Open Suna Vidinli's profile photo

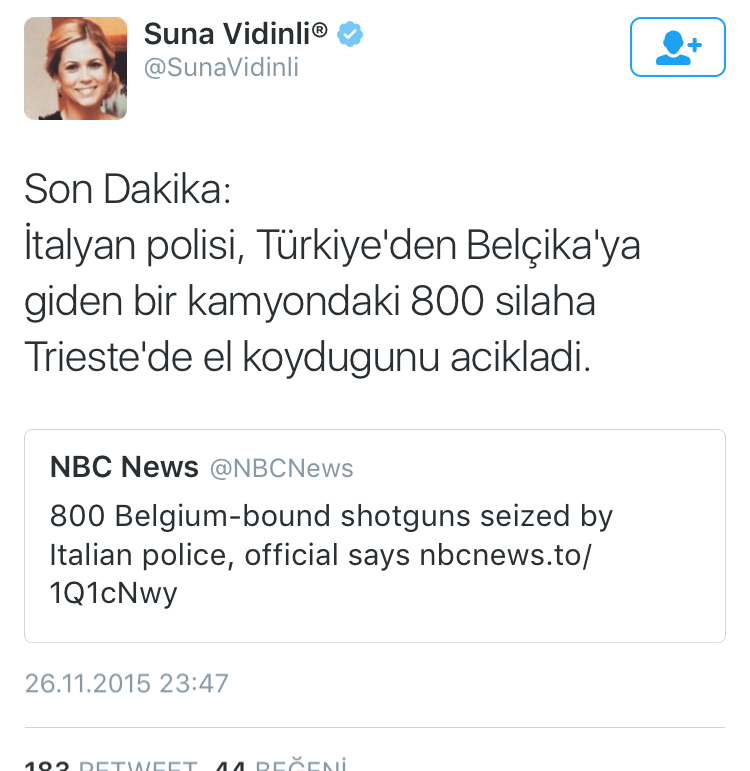click(x=75, y=69)
